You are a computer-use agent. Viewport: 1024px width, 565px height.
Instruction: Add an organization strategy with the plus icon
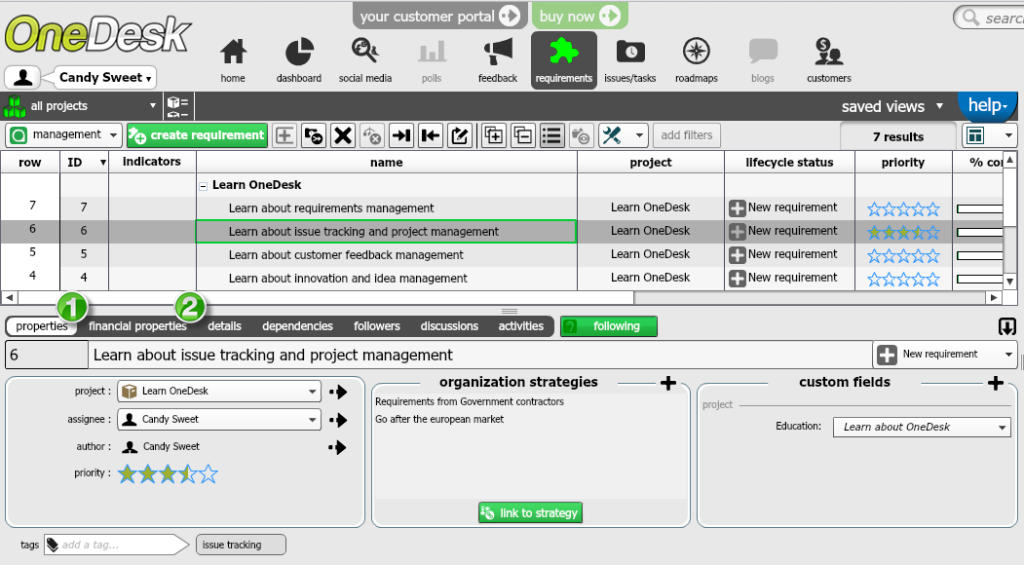pos(668,383)
